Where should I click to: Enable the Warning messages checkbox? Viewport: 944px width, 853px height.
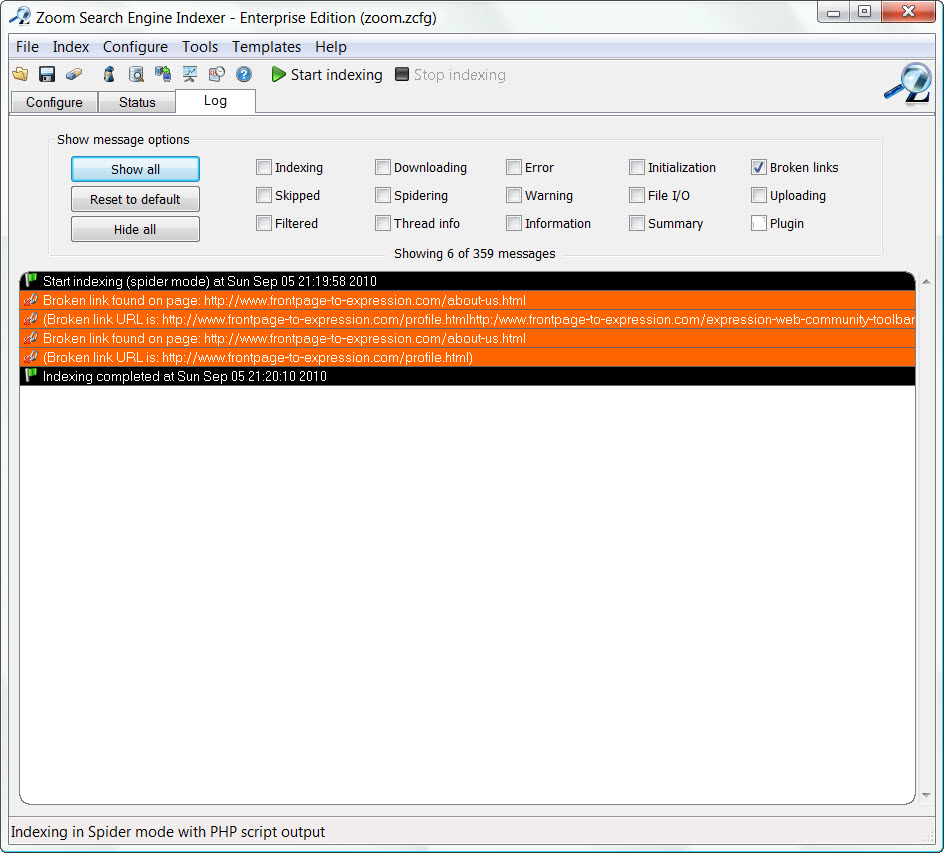click(514, 195)
